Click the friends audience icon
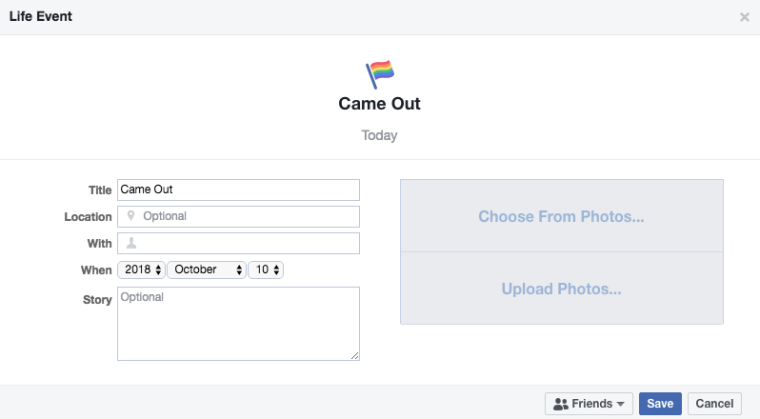 [x=560, y=403]
